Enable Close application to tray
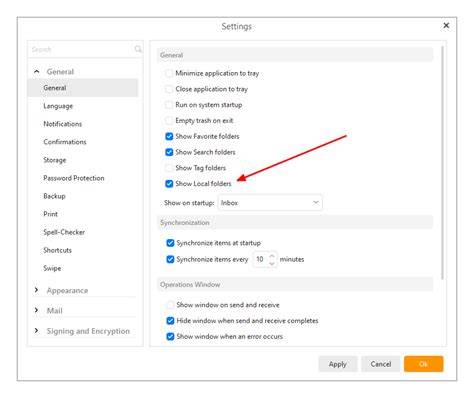The image size is (474, 398). click(169, 89)
